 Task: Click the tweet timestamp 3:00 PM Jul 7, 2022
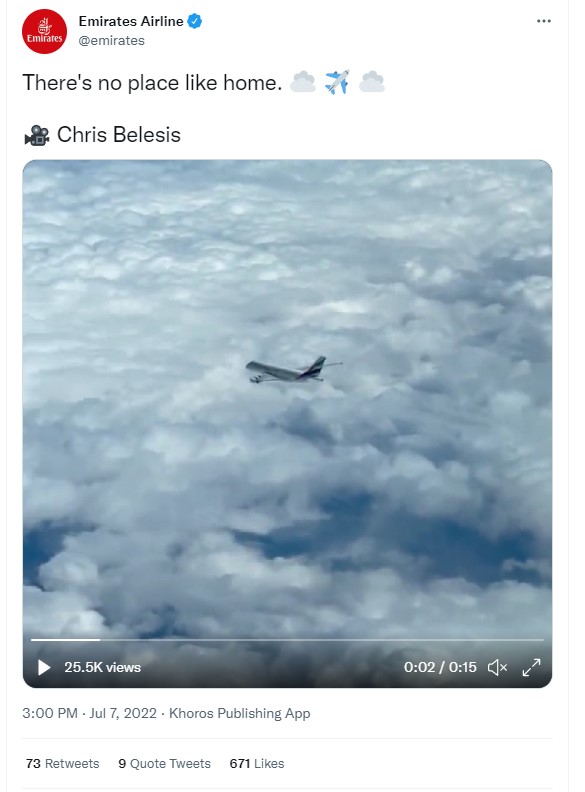pyautogui.click(x=89, y=713)
